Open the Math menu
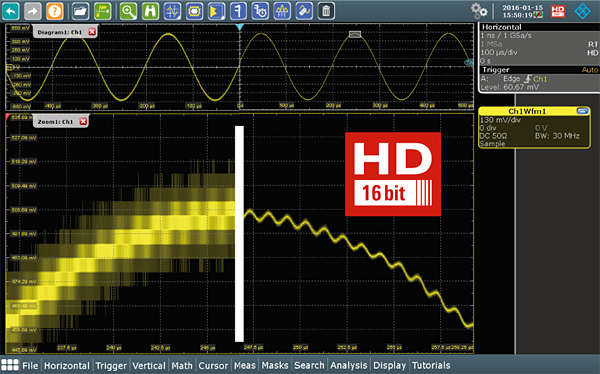The height and width of the screenshot is (374, 600). (x=182, y=366)
